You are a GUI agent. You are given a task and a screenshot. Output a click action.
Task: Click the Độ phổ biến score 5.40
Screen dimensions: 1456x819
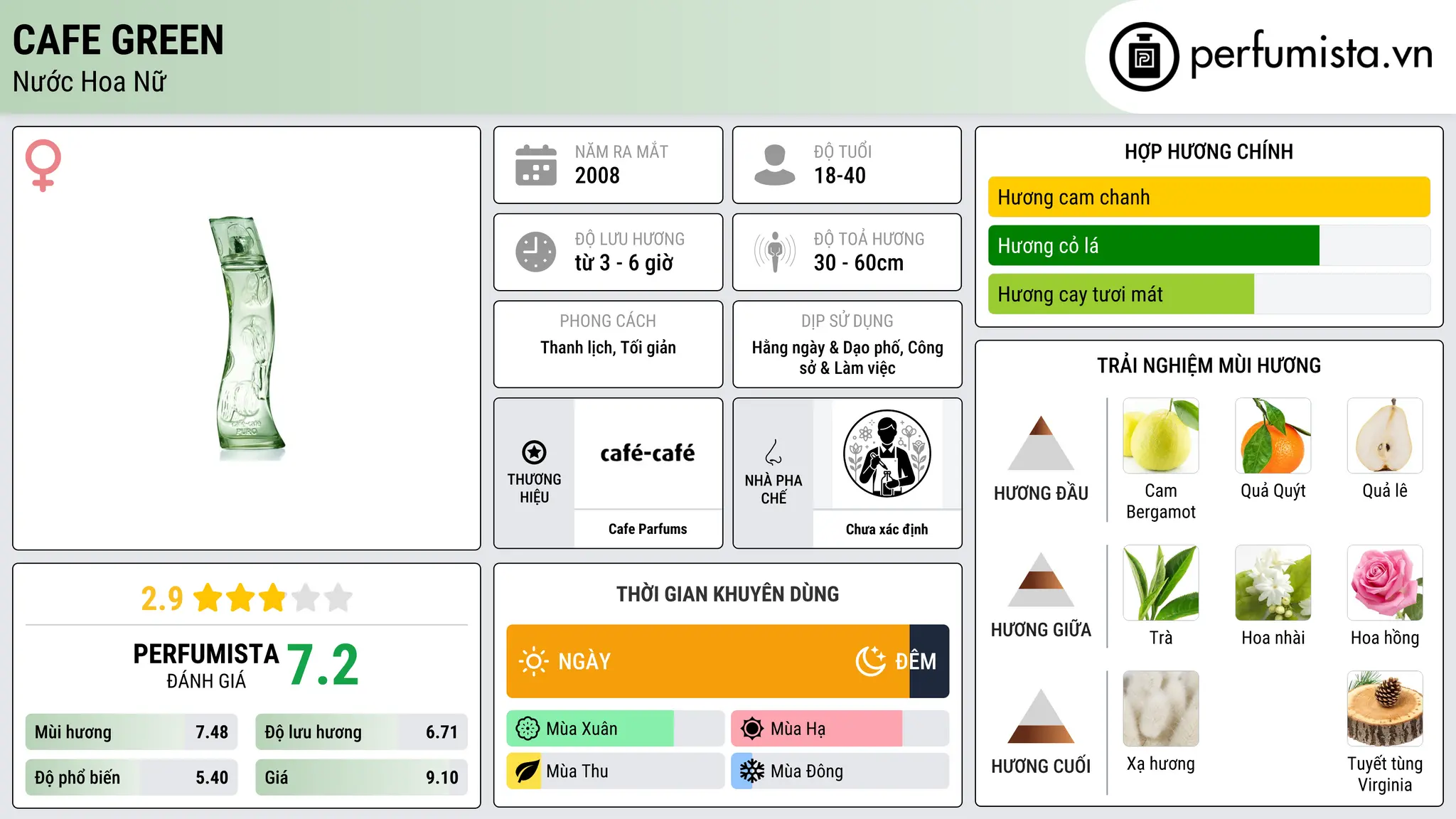tap(212, 778)
